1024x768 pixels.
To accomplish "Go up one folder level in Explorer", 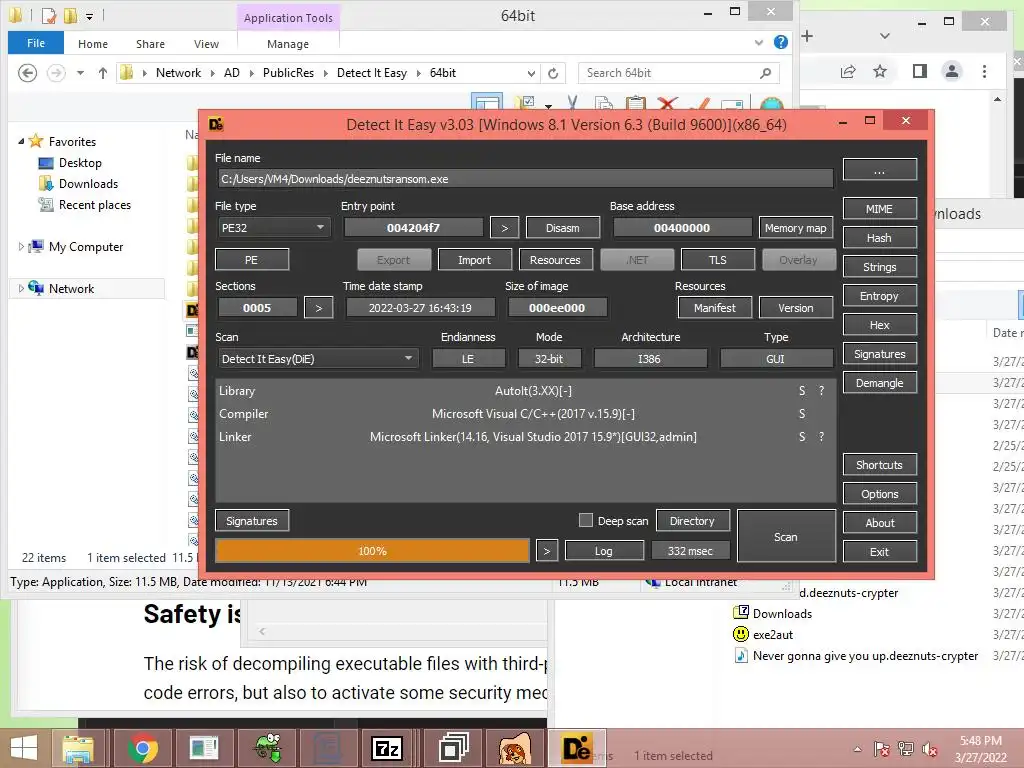I will click(x=103, y=73).
